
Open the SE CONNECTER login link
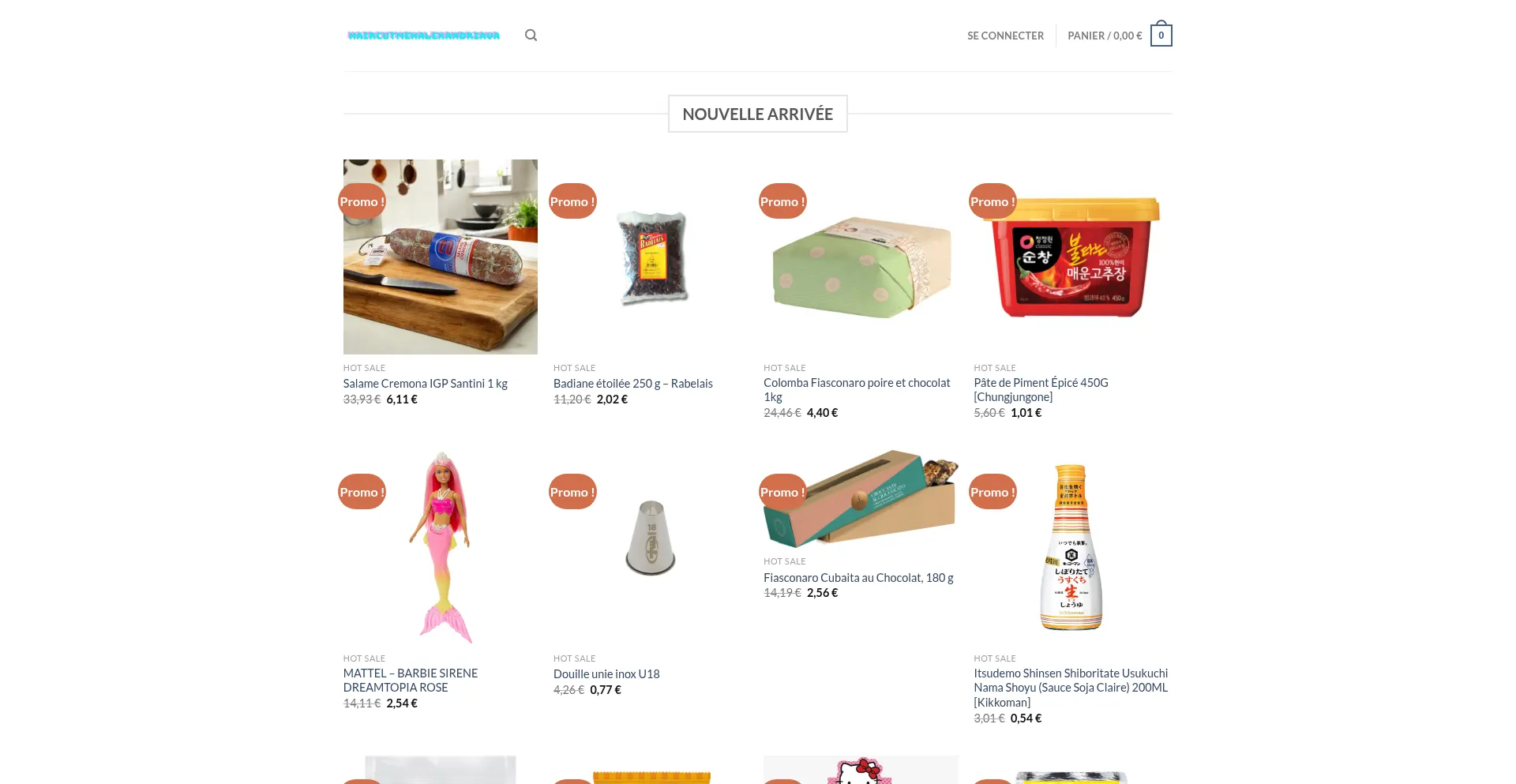[x=1005, y=36]
